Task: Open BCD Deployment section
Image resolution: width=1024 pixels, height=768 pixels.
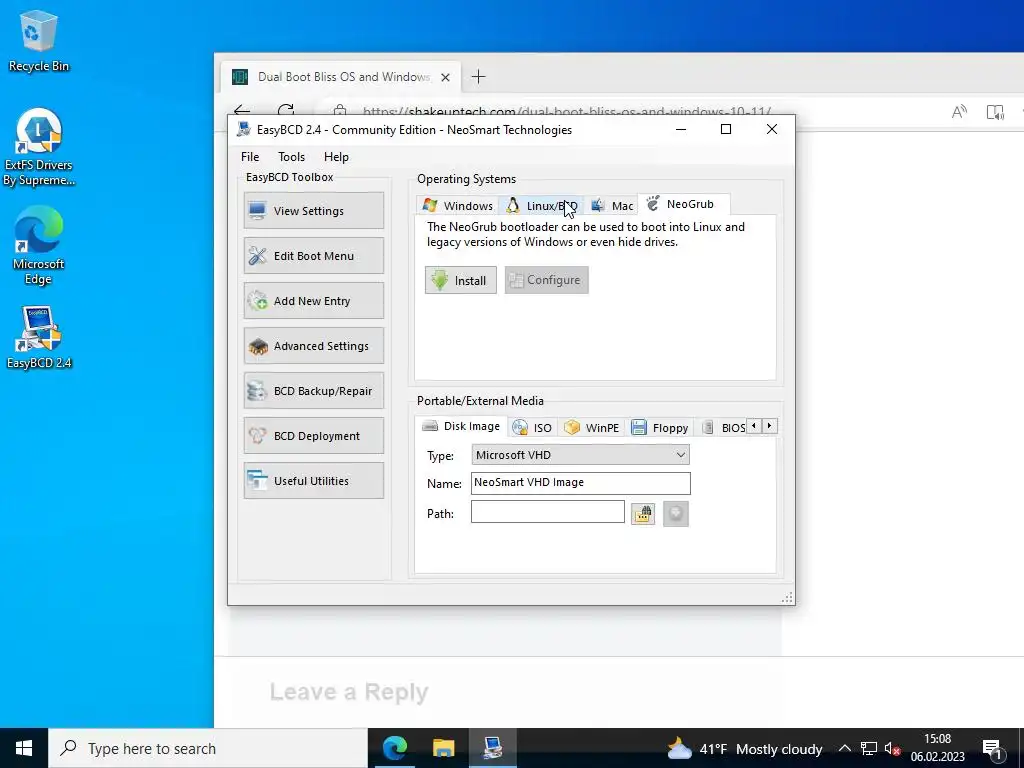Action: click(313, 436)
